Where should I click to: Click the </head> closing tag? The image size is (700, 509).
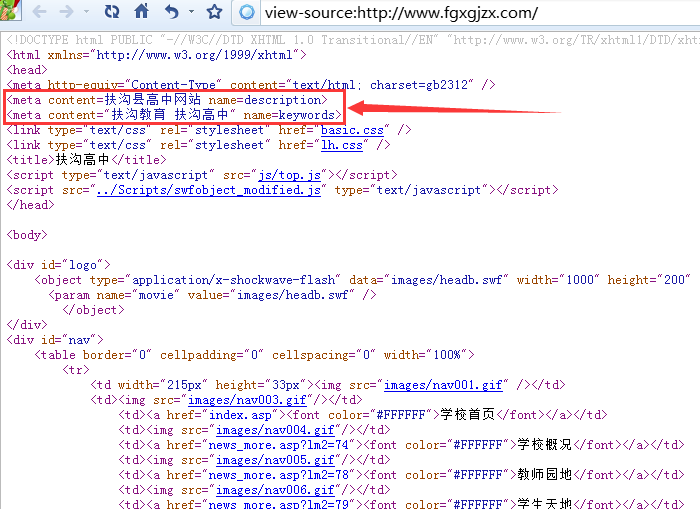(30, 205)
